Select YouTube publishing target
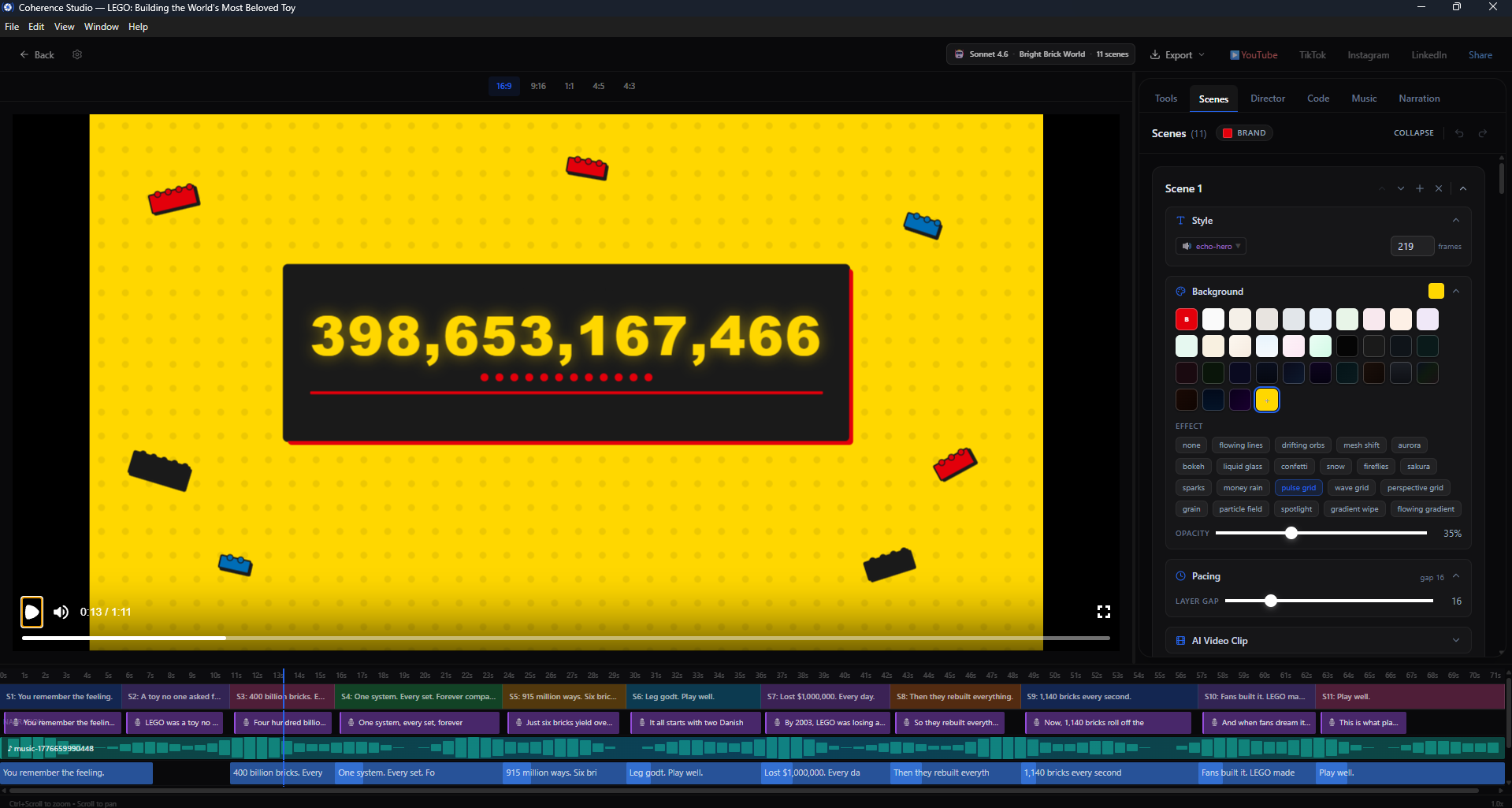This screenshot has width=1512, height=808. [x=1254, y=55]
